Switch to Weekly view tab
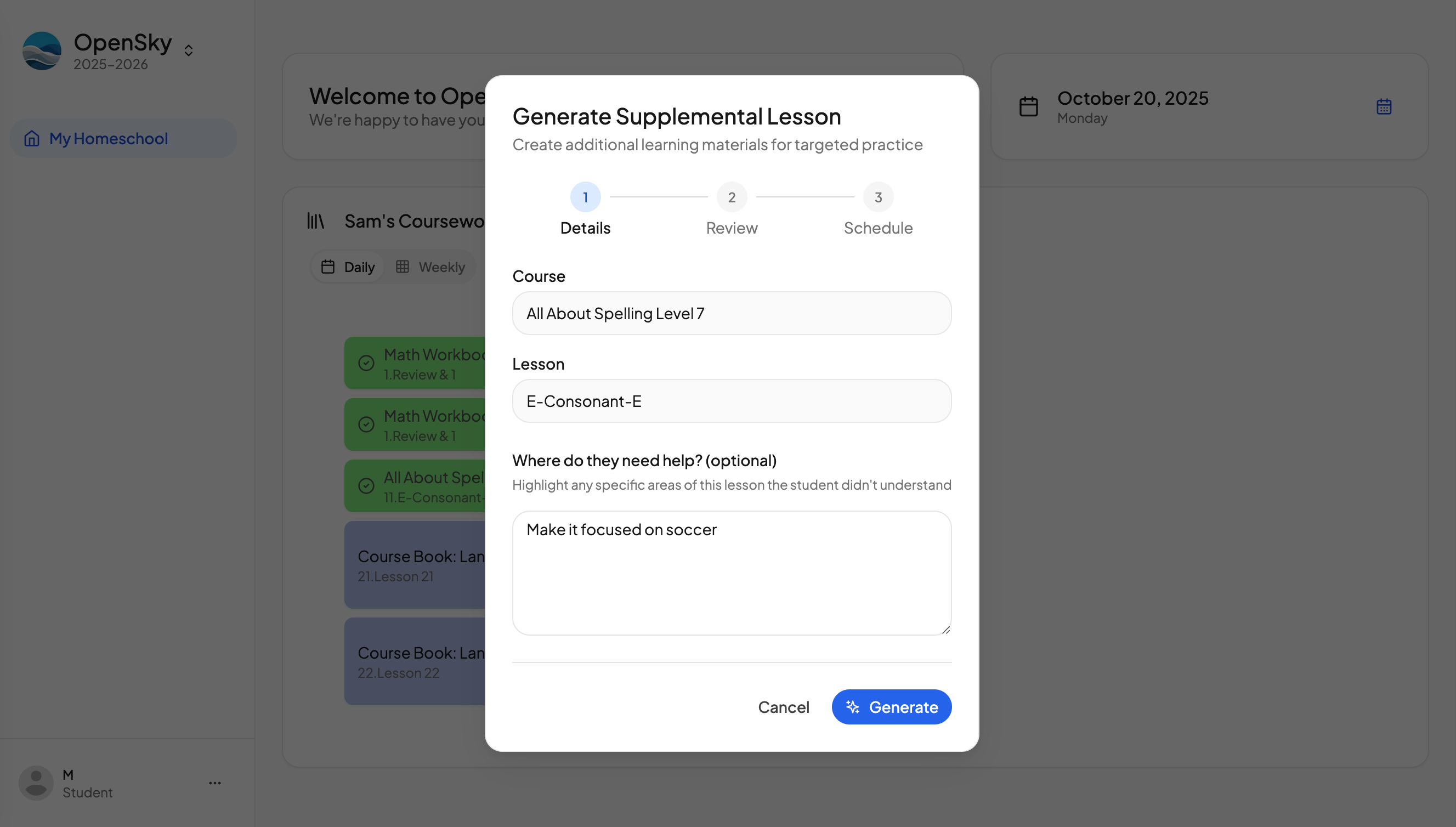Screen dimensions: 1456x827 point(430,267)
